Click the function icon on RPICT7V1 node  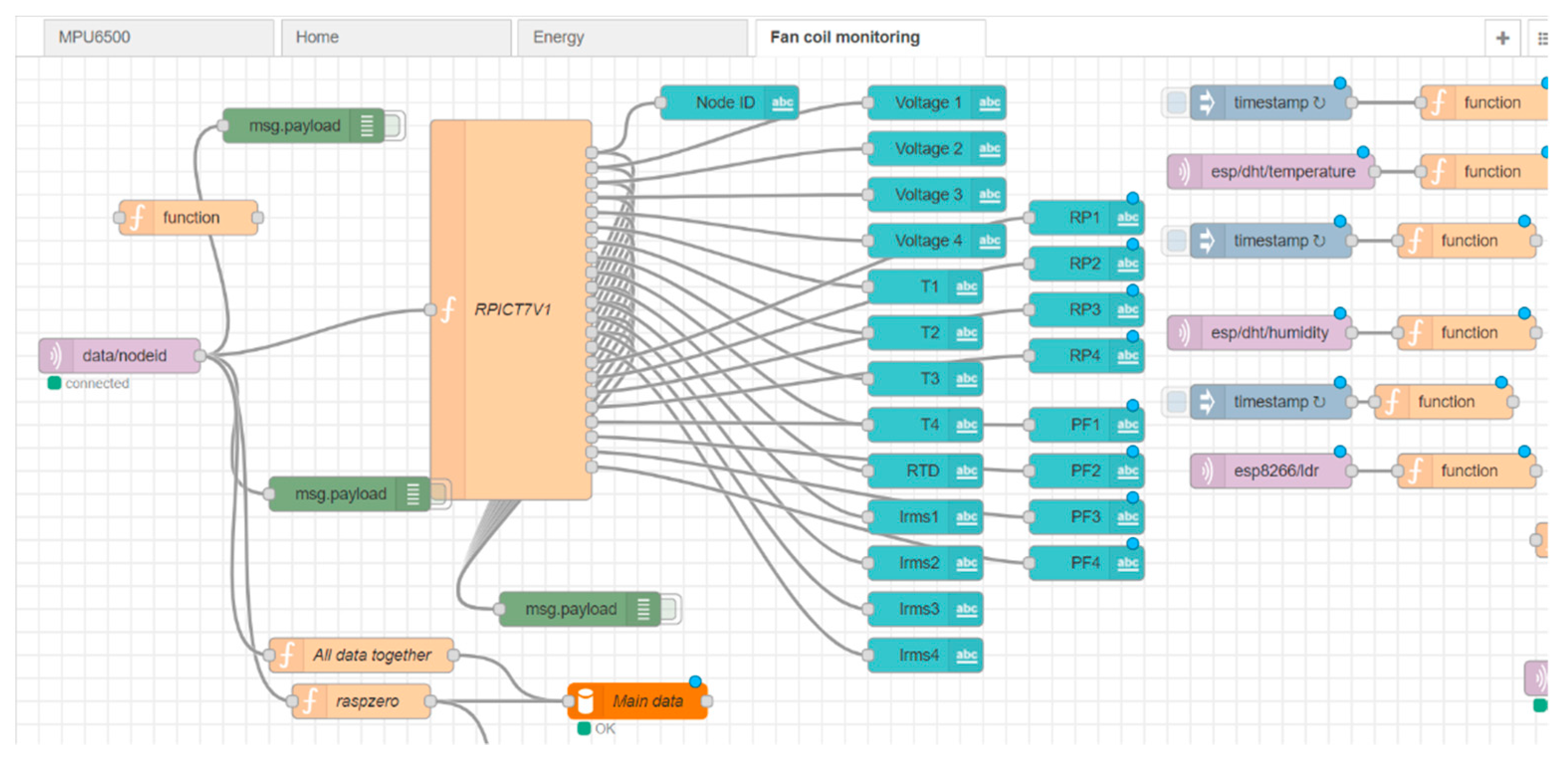[448, 310]
